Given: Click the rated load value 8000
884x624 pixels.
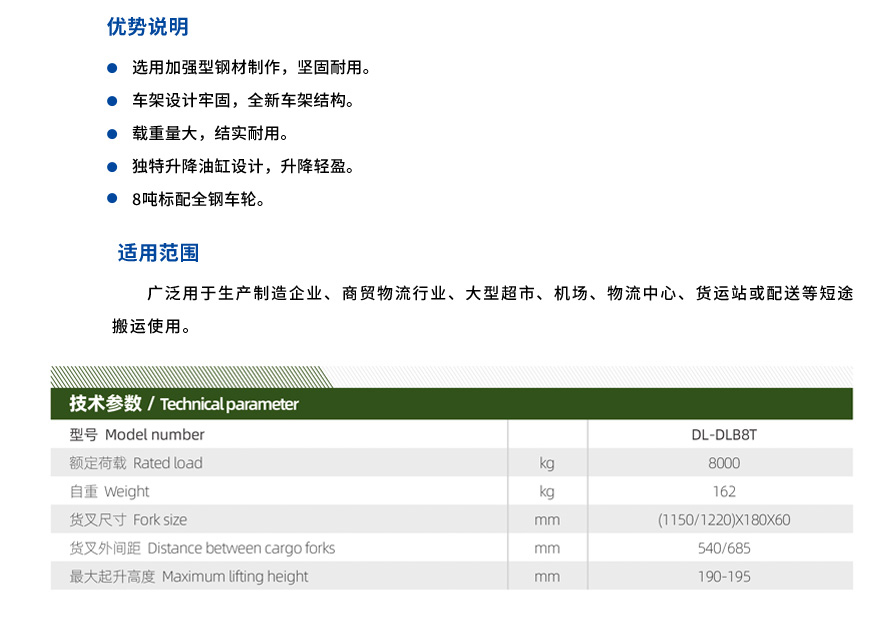Looking at the screenshot, I should 724,463.
